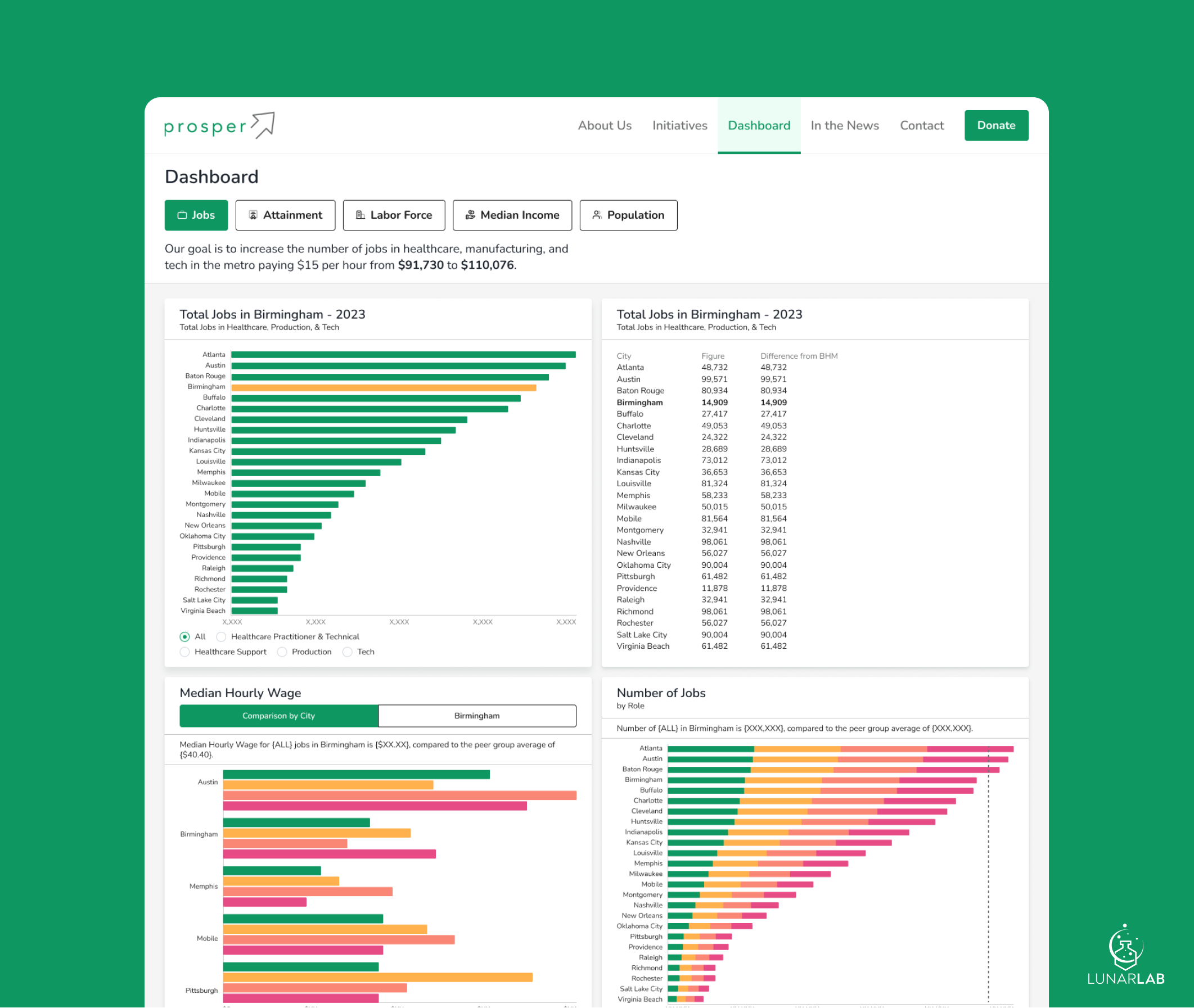
Task: Switch to the Population tab
Action: pos(628,215)
